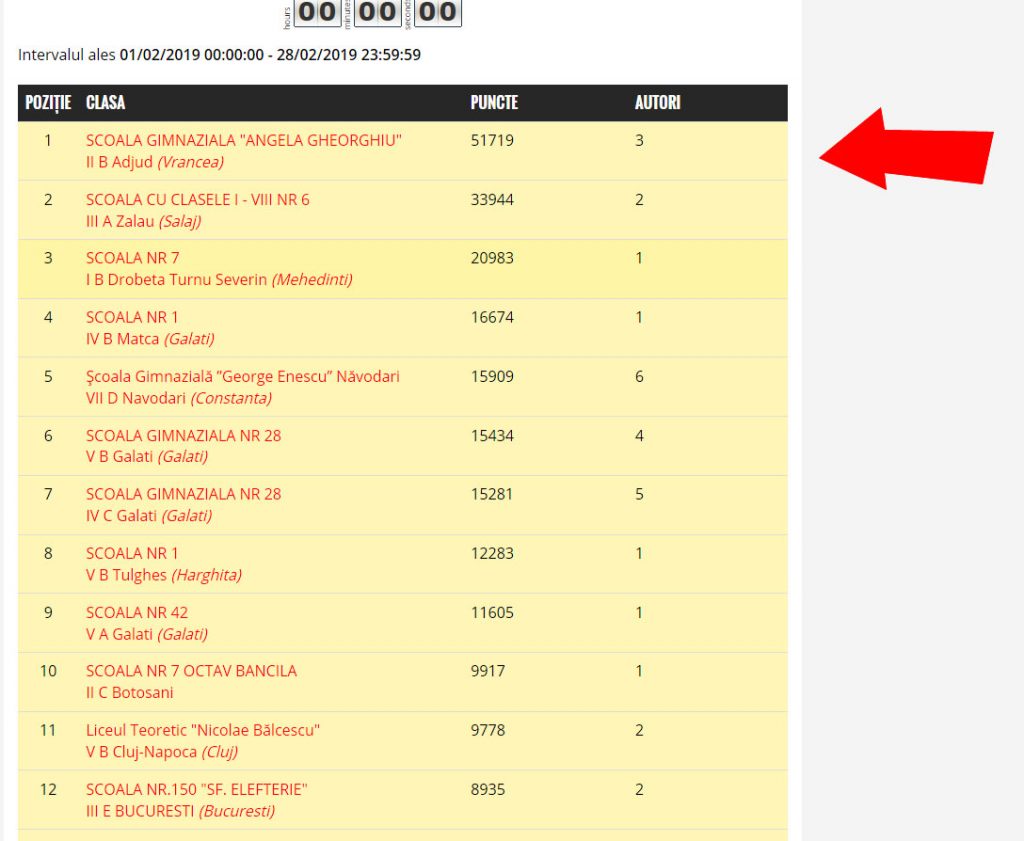Open SCOALA NR 1 IV B Matca link

pyautogui.click(x=150, y=328)
